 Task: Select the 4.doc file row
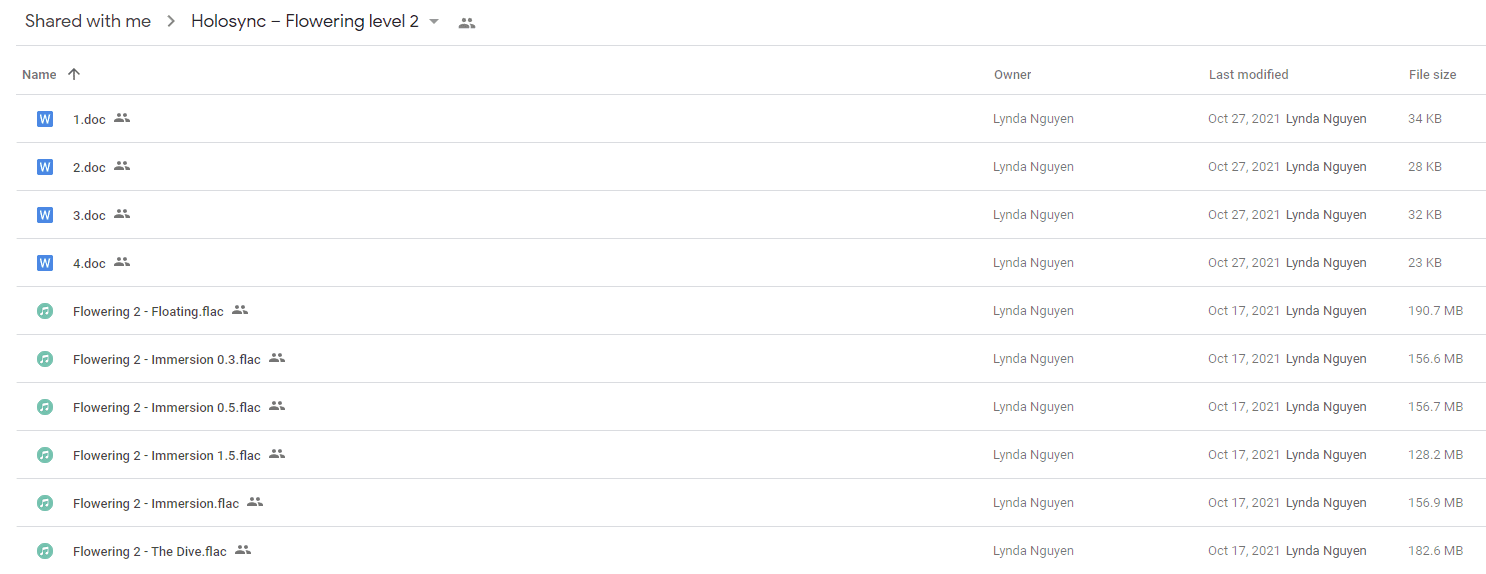tap(750, 263)
